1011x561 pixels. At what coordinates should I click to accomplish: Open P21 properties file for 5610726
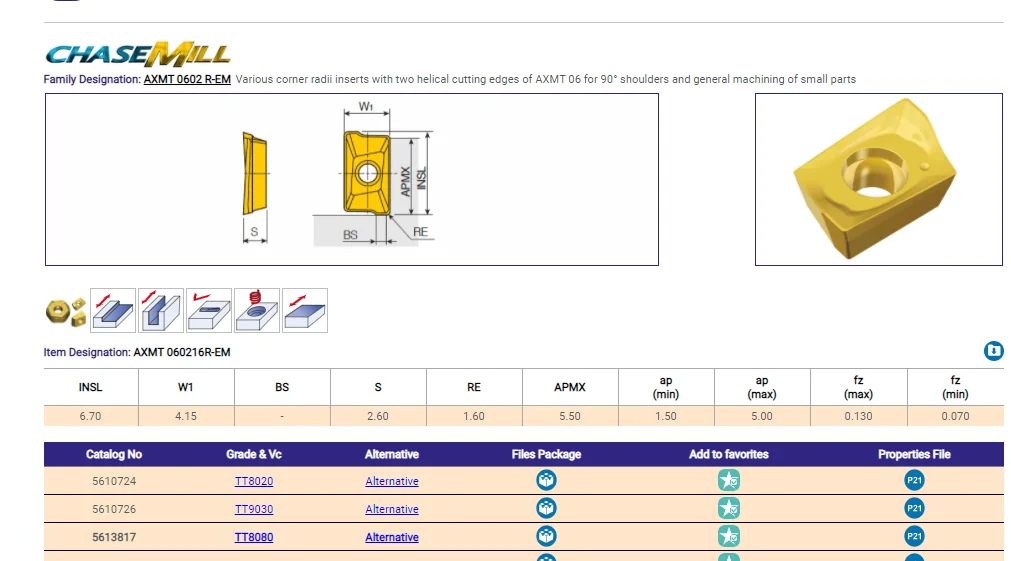pyautogui.click(x=914, y=508)
